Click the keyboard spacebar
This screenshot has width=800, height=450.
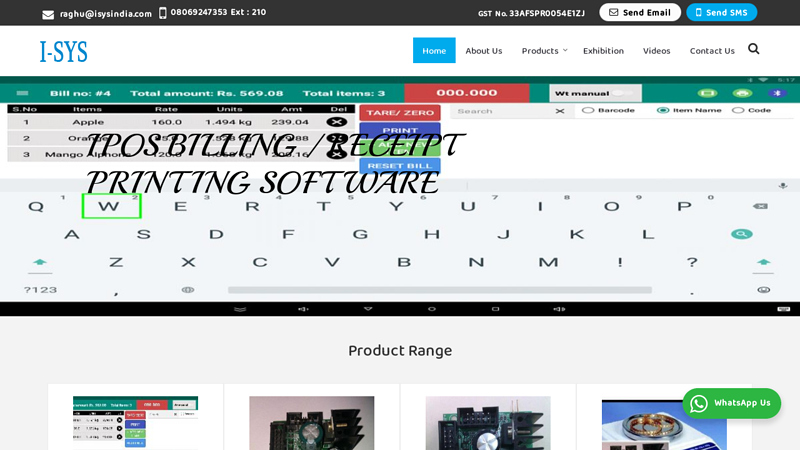(x=440, y=290)
